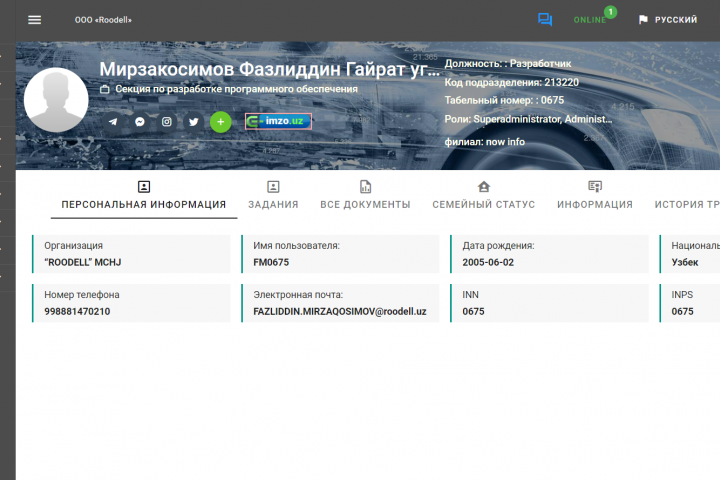720x480 pixels.
Task: Click the INN value 0675
Action: click(473, 311)
